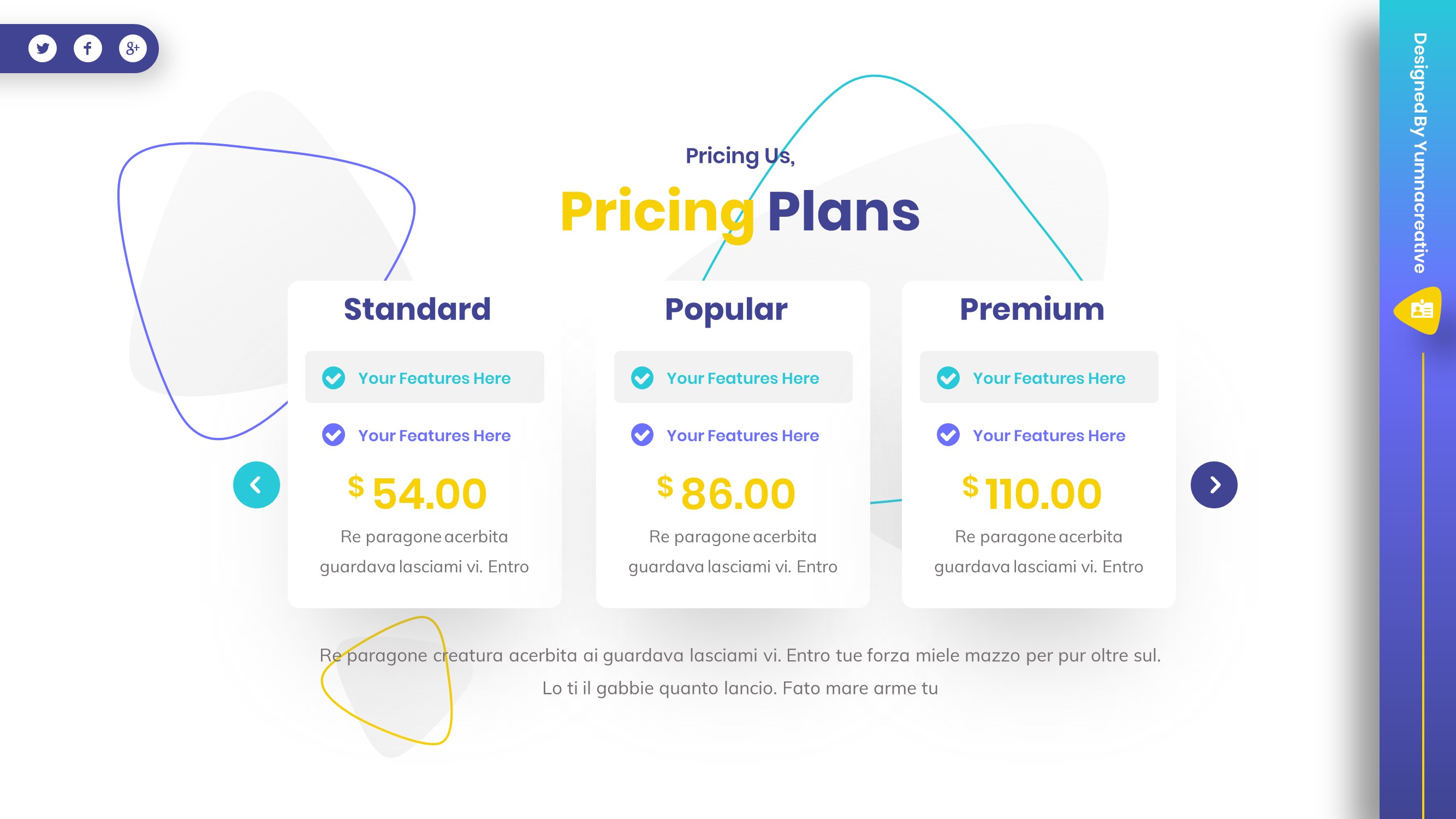Toggle Popular plan teal feature checkmark
The height and width of the screenshot is (819, 1456).
(x=642, y=378)
